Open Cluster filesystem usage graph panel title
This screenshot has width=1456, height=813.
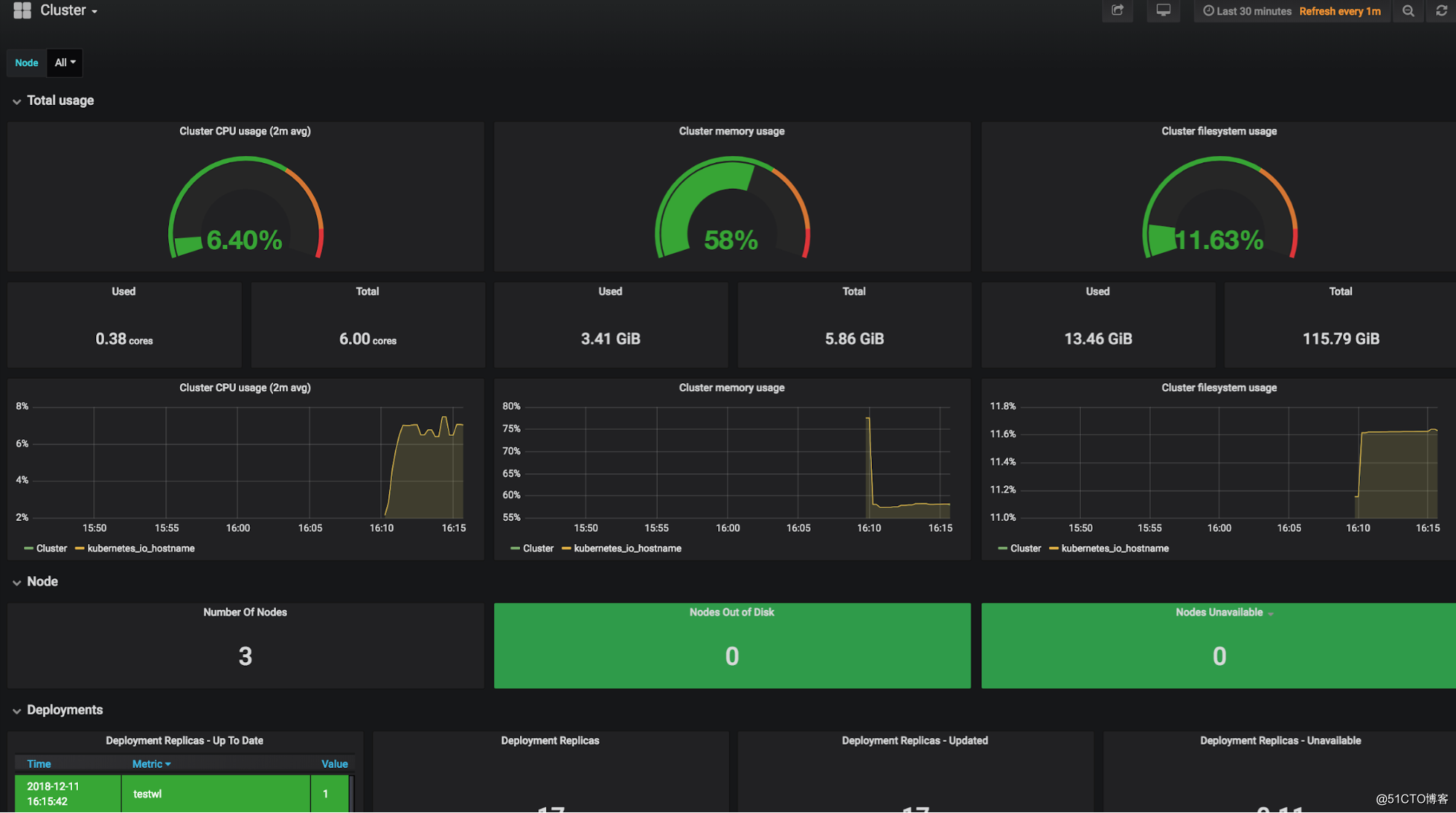[x=1219, y=388]
